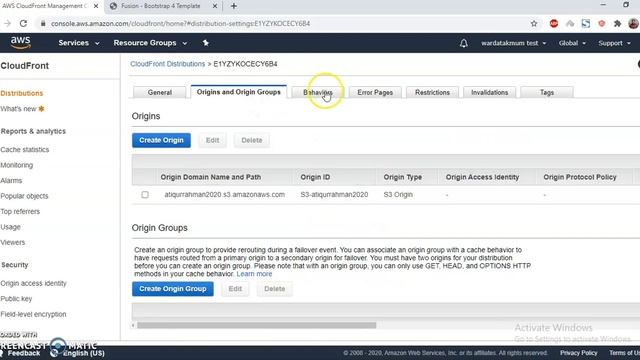Open Monitoring in the sidebar

click(x=17, y=165)
